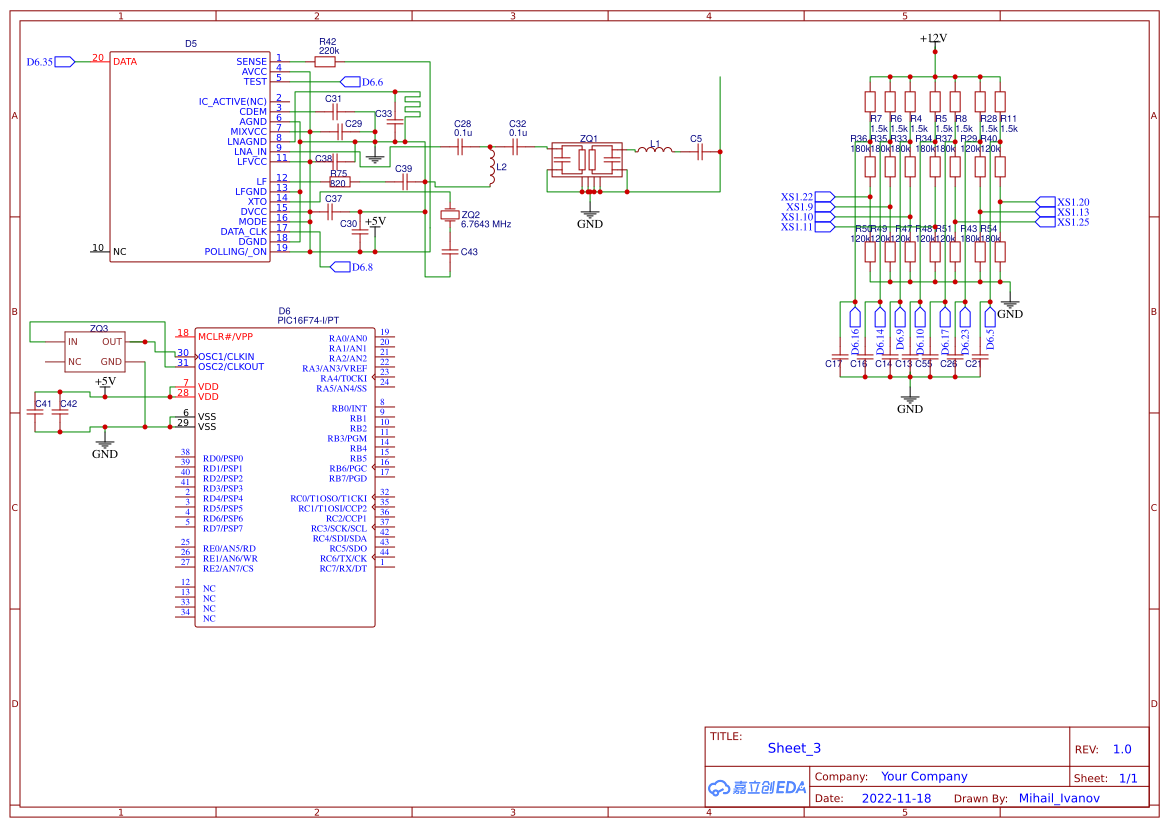This screenshot has height=828, width=1170.
Task: Select the XS1.22 connector port
Action: 825,197
